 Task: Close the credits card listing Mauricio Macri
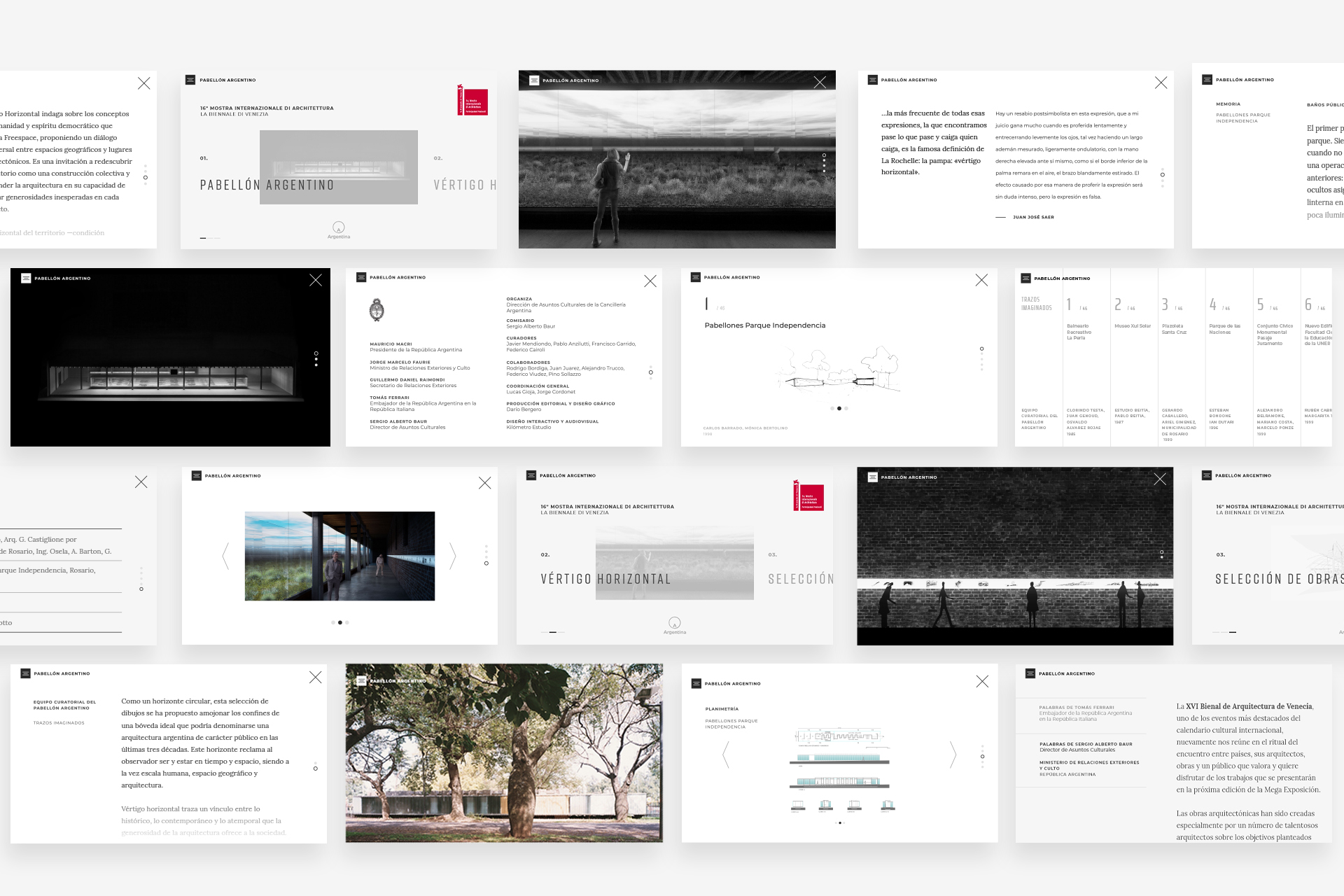tap(650, 281)
